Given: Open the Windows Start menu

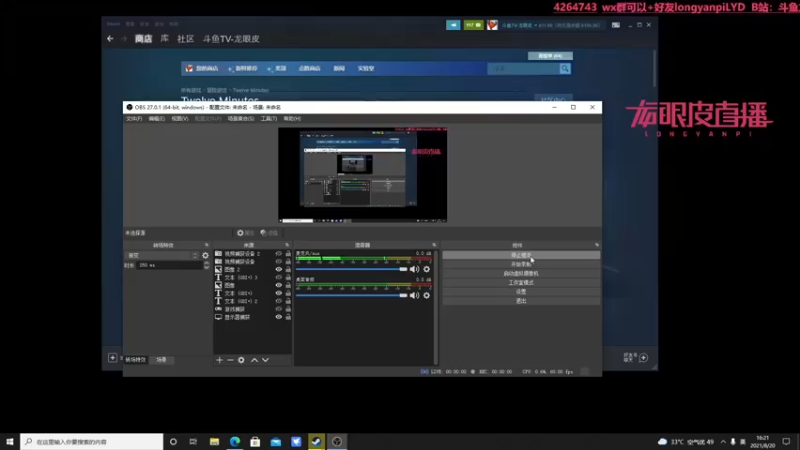Looking at the screenshot, I should [10, 441].
